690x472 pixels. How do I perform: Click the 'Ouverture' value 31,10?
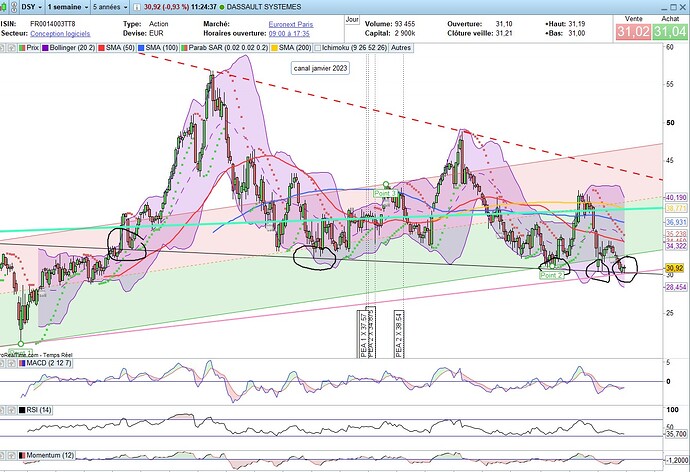point(503,24)
